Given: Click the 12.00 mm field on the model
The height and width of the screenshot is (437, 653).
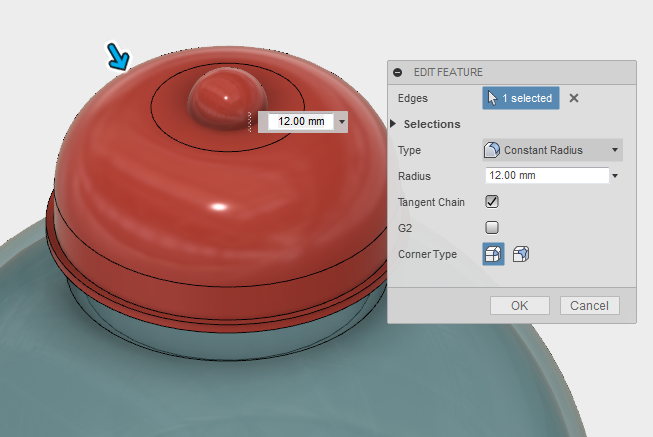Looking at the screenshot, I should [301, 122].
